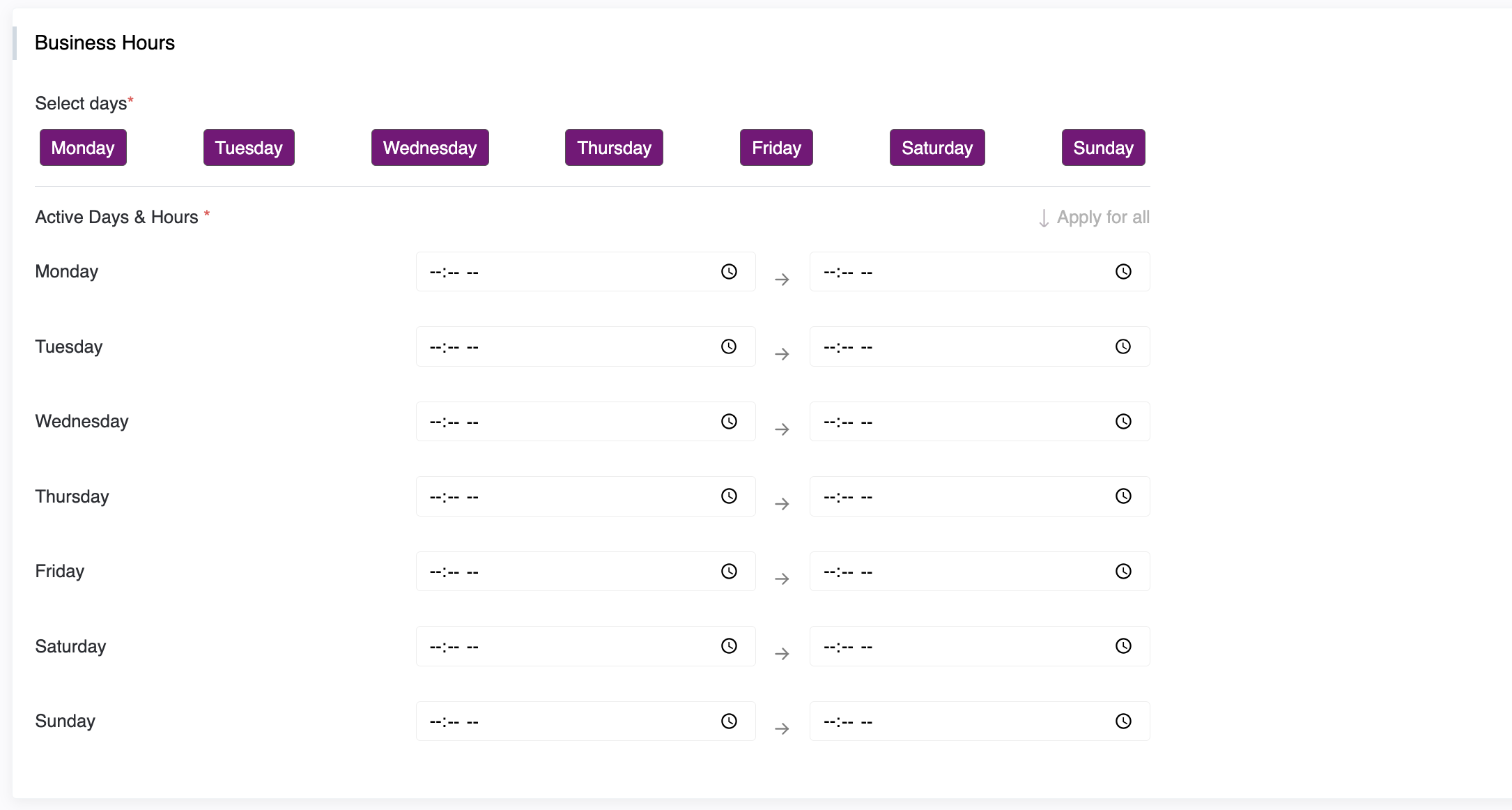The height and width of the screenshot is (810, 1512).
Task: Click the clock icon in Monday's start time field
Action: click(729, 272)
